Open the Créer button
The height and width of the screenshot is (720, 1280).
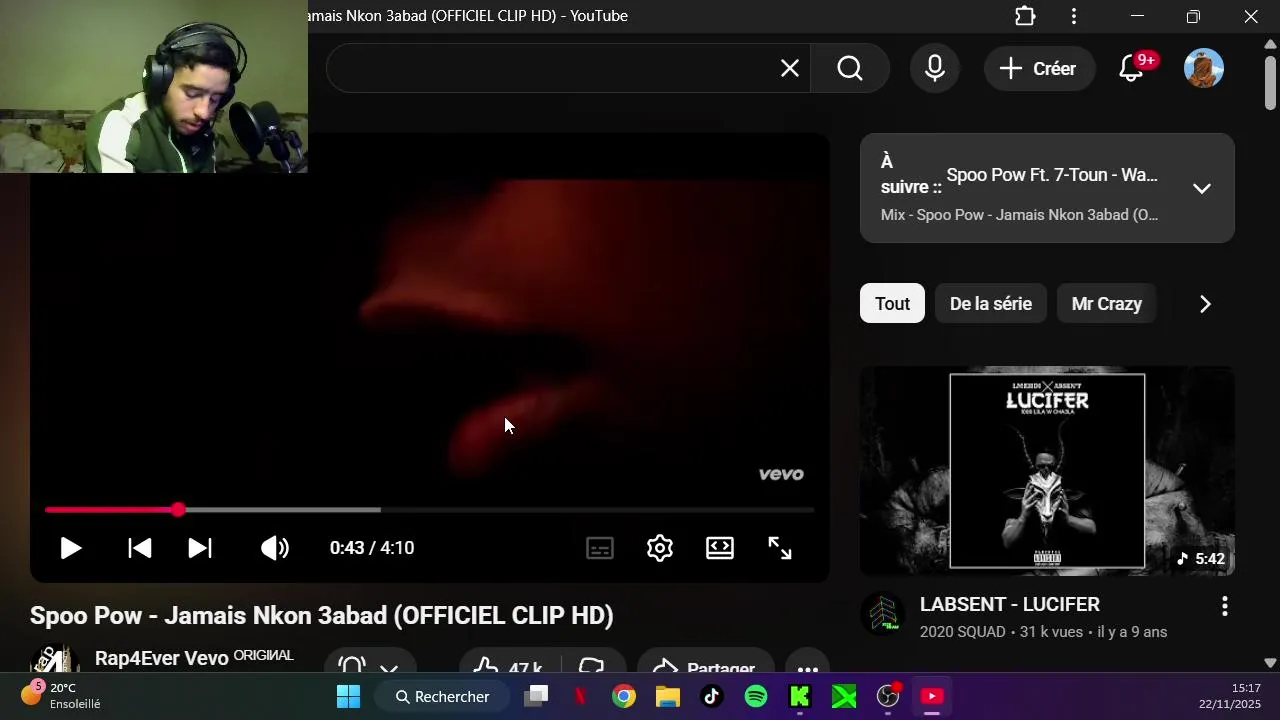tap(1039, 68)
